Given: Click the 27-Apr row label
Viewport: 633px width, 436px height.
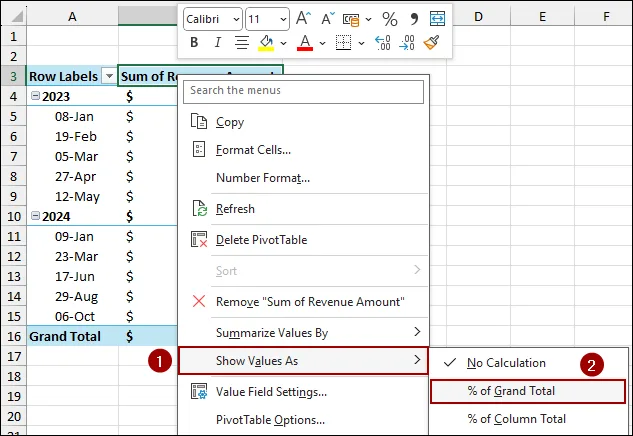Looking at the screenshot, I should point(75,177).
